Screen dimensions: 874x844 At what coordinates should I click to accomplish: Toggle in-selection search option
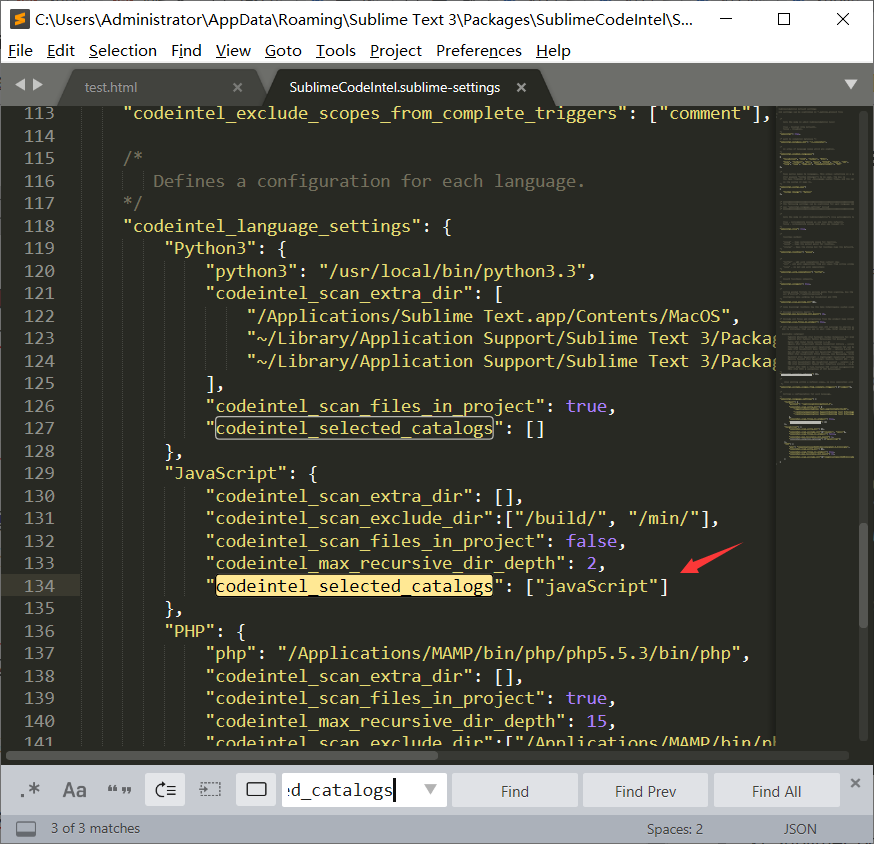[x=210, y=790]
